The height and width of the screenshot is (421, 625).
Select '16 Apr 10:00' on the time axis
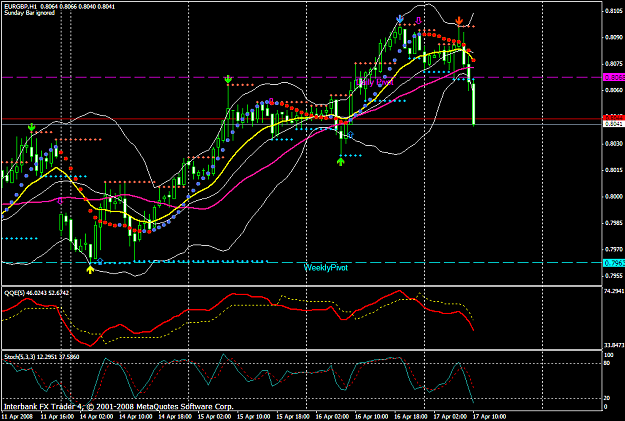coord(371,416)
